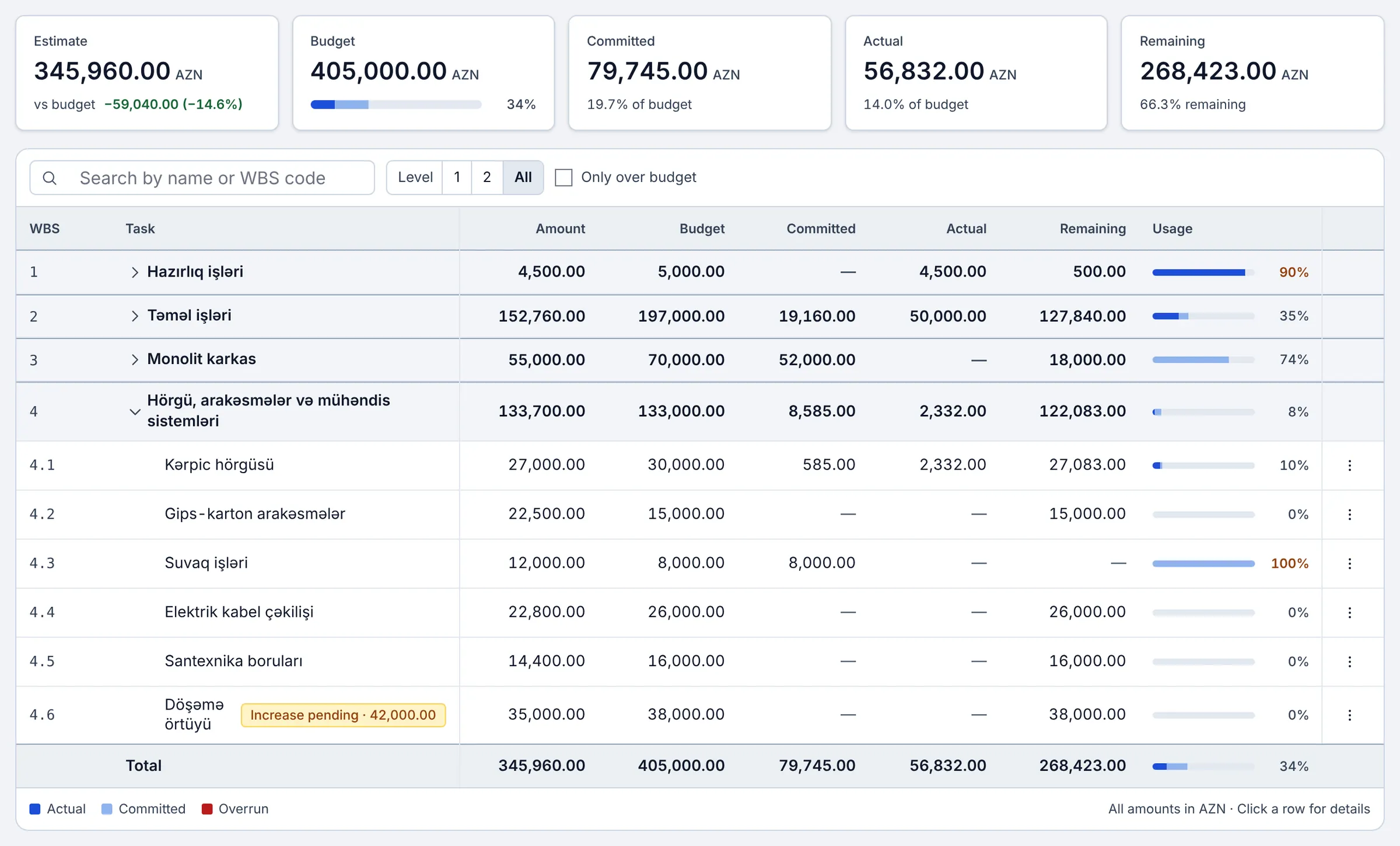
Task: Click the Actual card value 56,832.00
Action: pos(924,71)
